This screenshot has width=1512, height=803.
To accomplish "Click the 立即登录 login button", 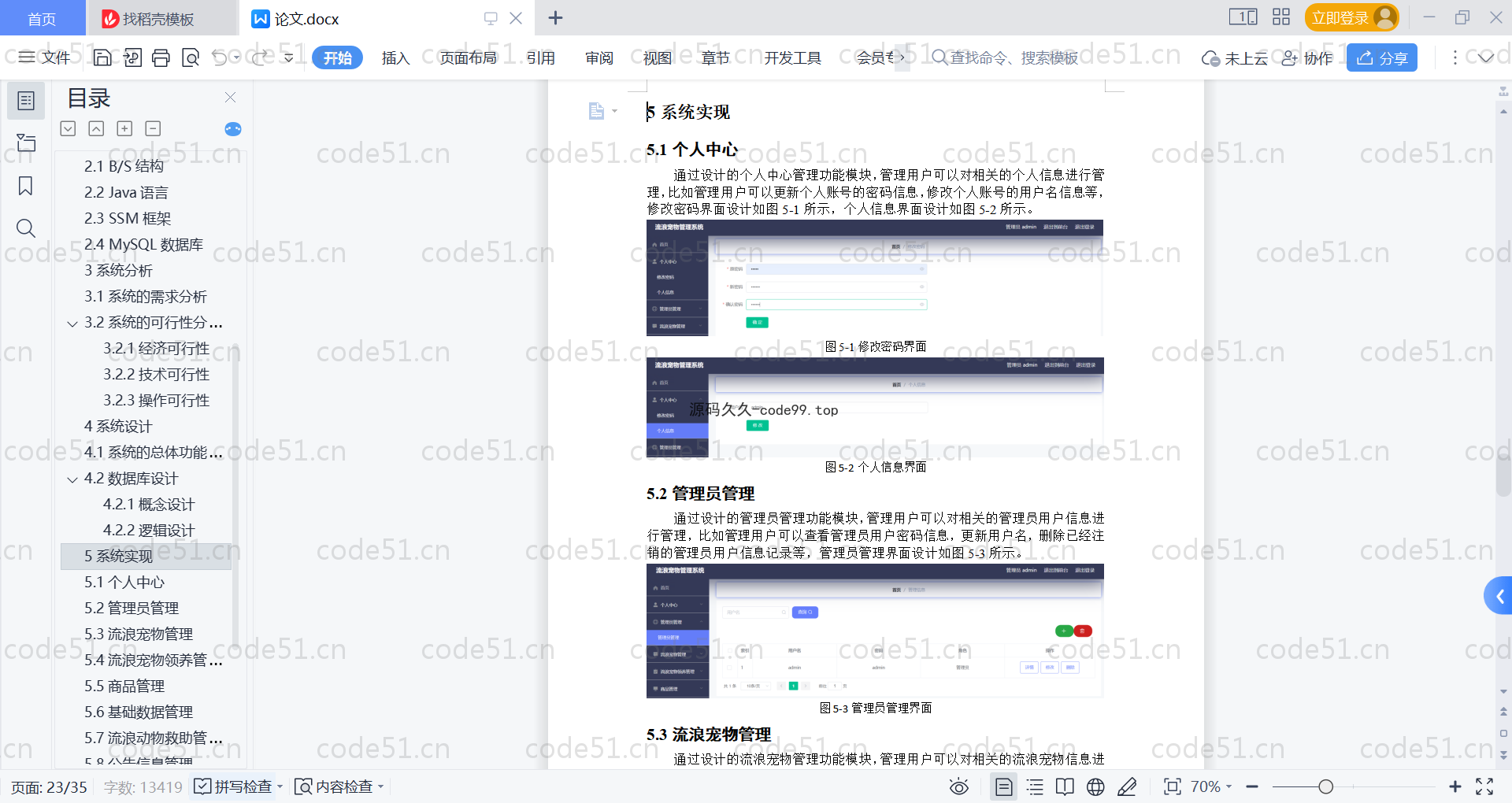I will pos(1352,17).
